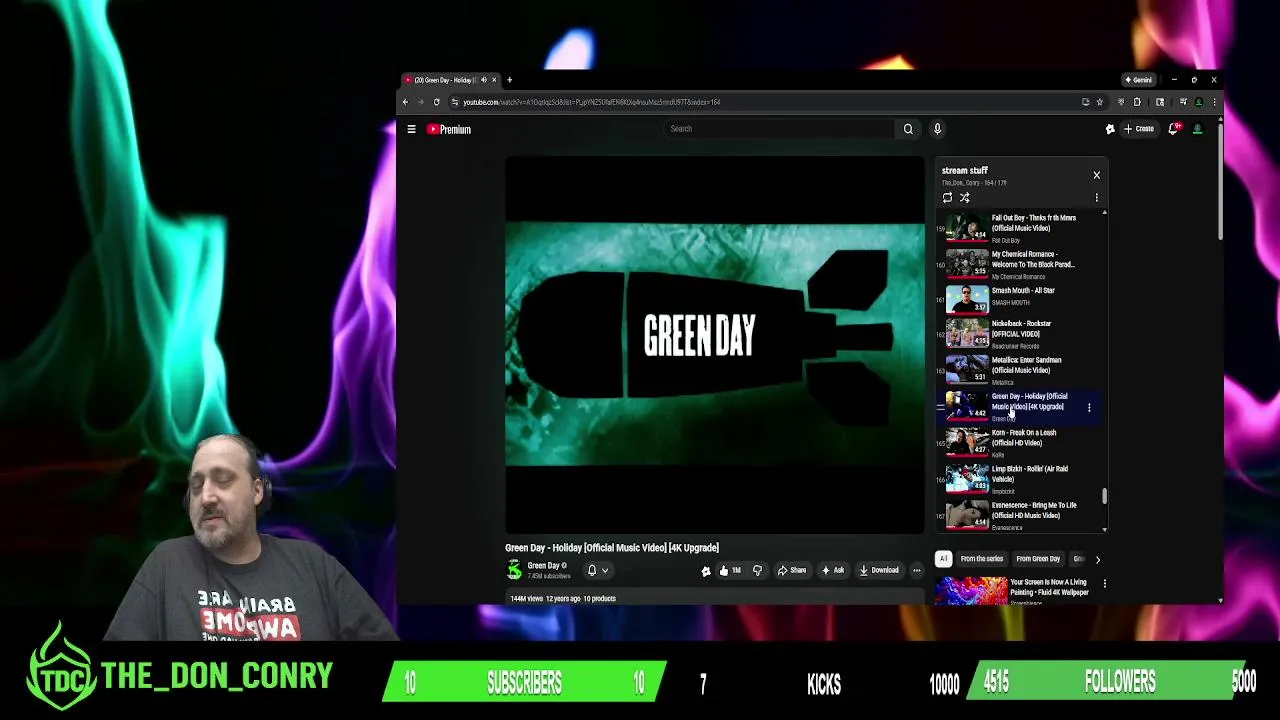Dislike the video
1280x720 pixels.
[x=757, y=570]
